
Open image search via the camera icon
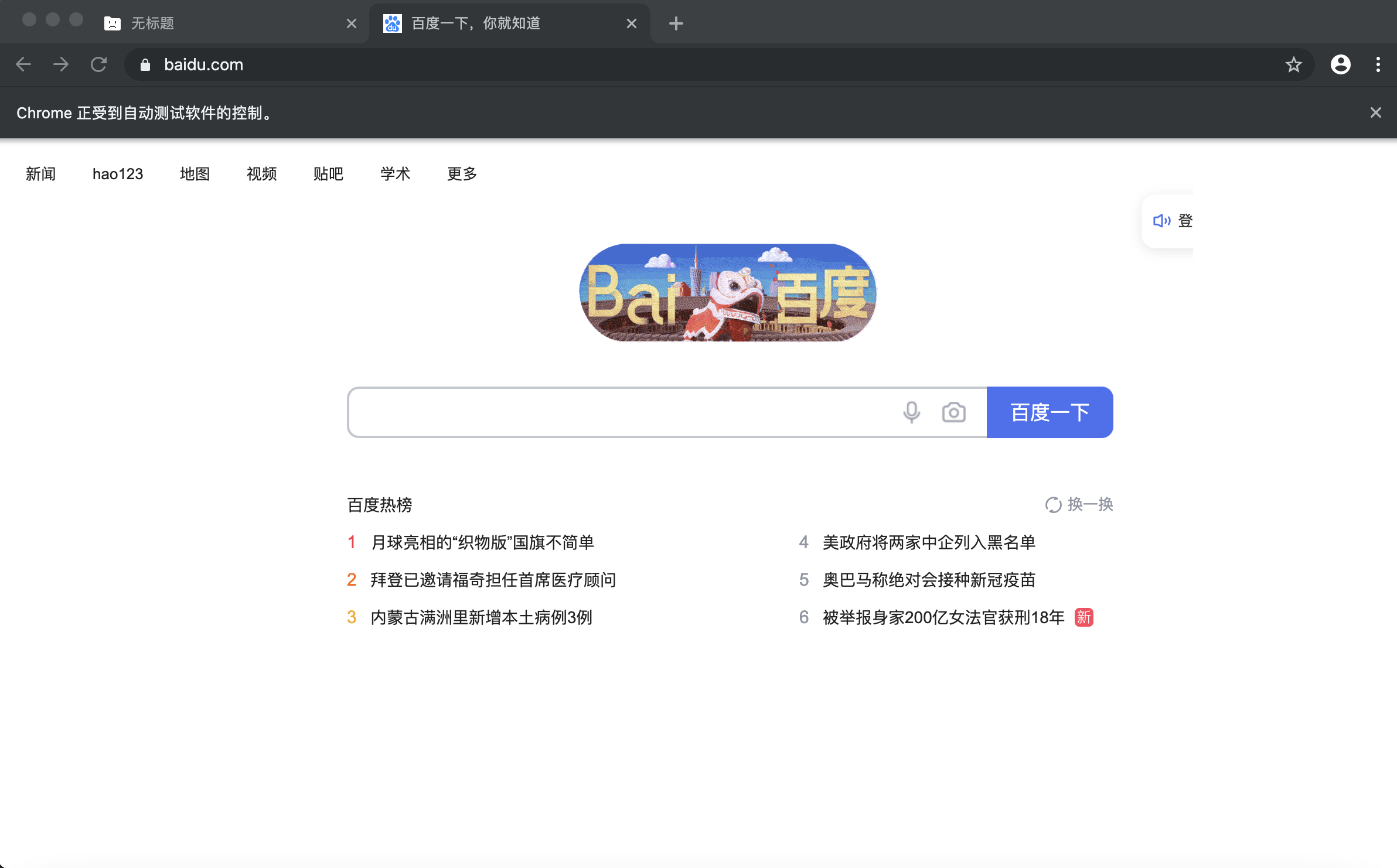click(954, 412)
